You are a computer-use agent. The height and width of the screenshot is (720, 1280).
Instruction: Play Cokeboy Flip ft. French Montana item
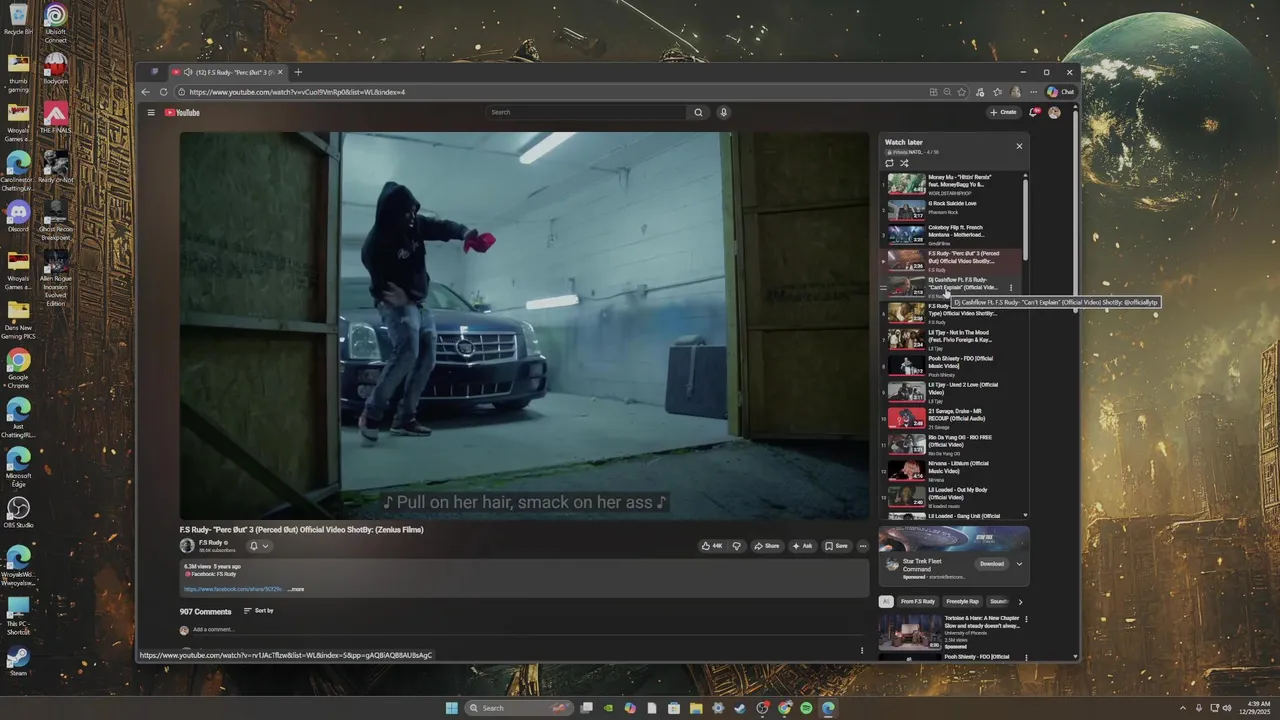pos(950,235)
